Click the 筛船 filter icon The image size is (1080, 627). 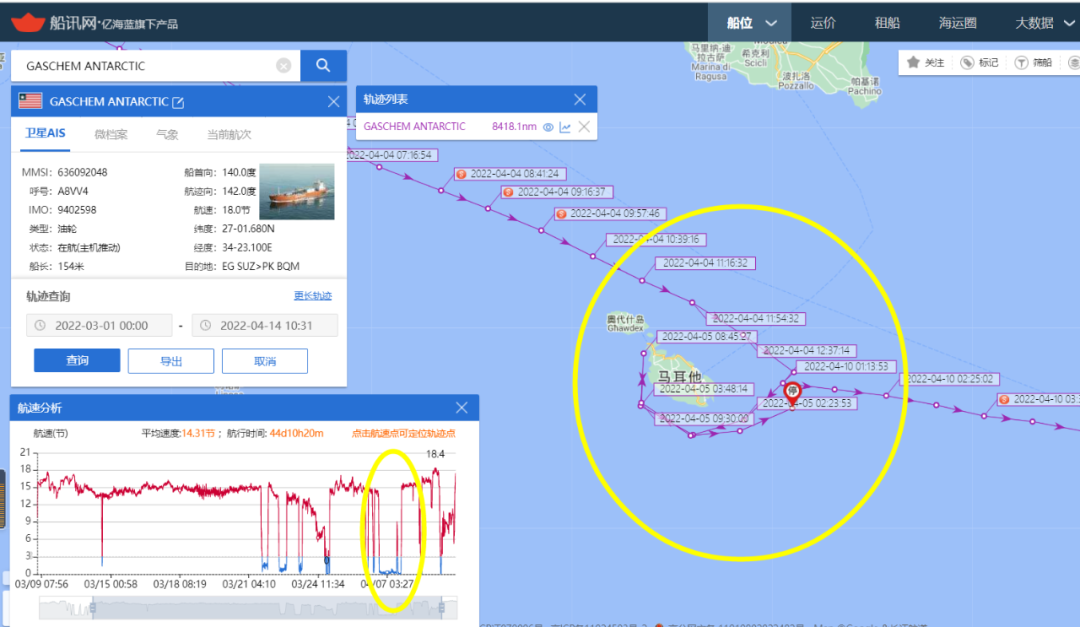click(1021, 62)
